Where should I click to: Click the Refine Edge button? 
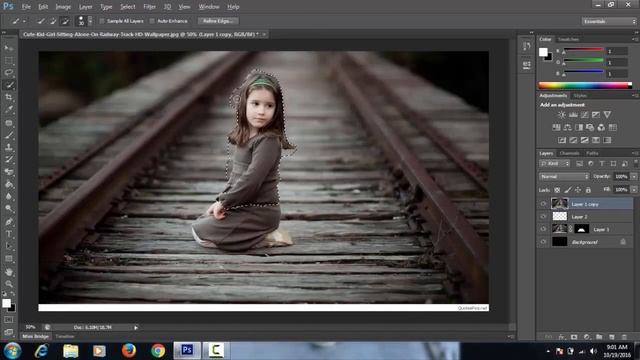[218, 21]
